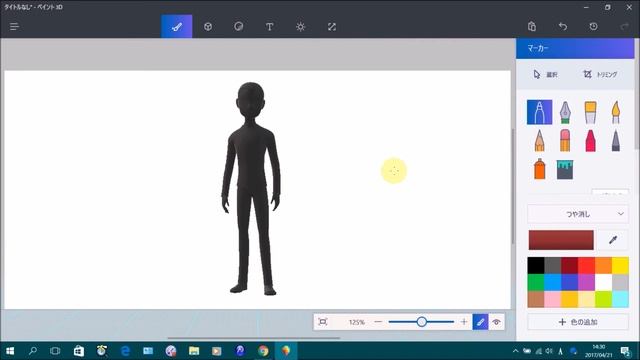This screenshot has height=360, width=640.
Task: Pick the black color swatch
Action: (536, 265)
